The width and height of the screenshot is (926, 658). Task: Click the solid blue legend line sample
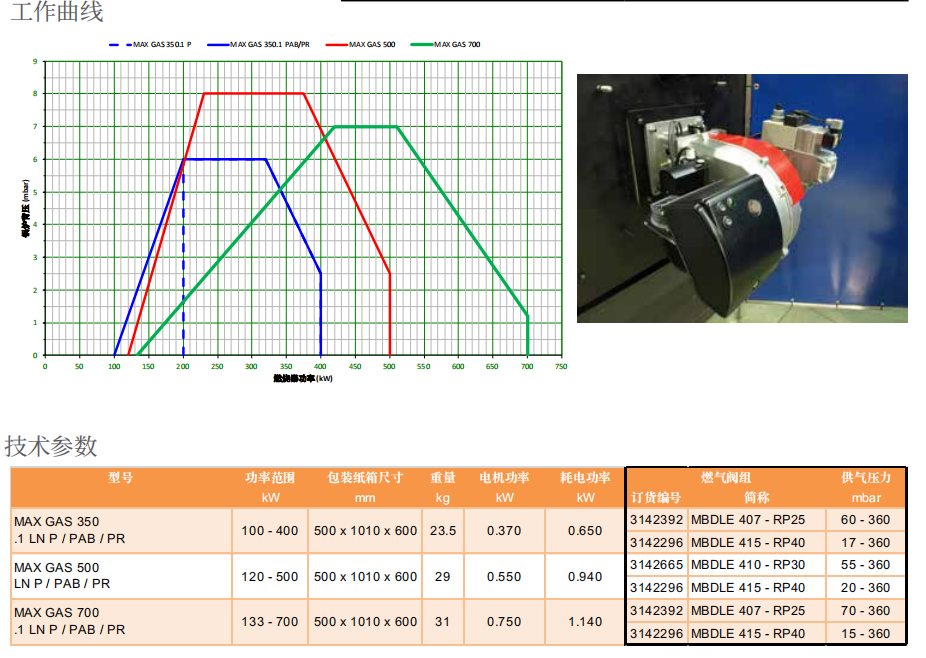click(x=218, y=44)
